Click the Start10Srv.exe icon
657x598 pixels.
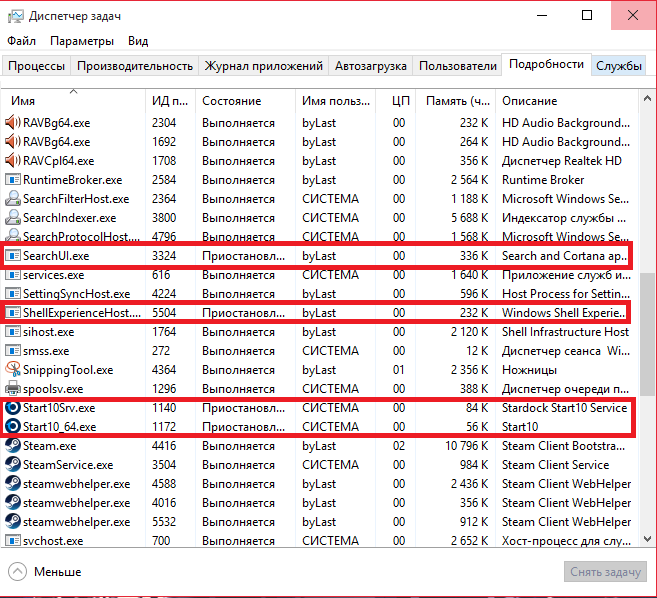click(x=13, y=408)
